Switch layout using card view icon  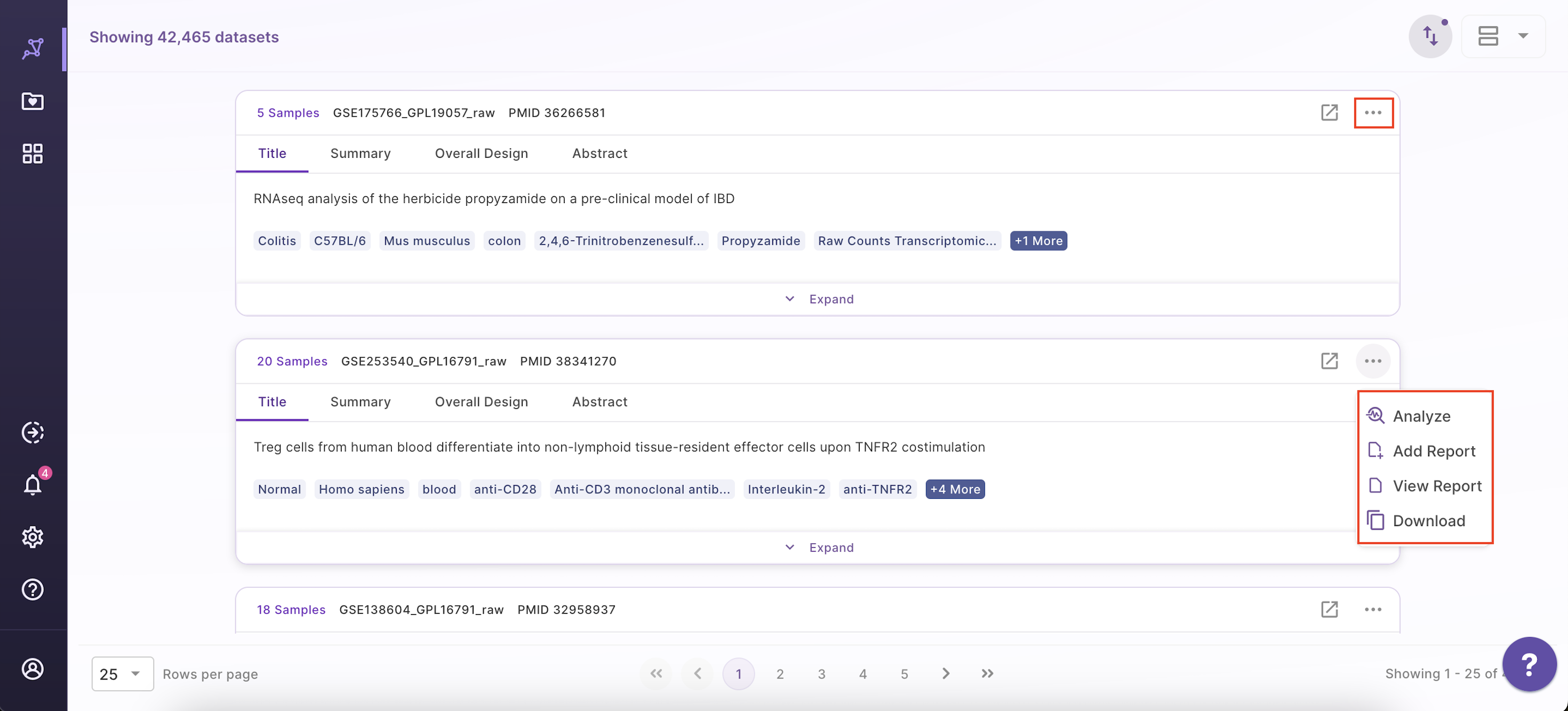click(x=1488, y=36)
